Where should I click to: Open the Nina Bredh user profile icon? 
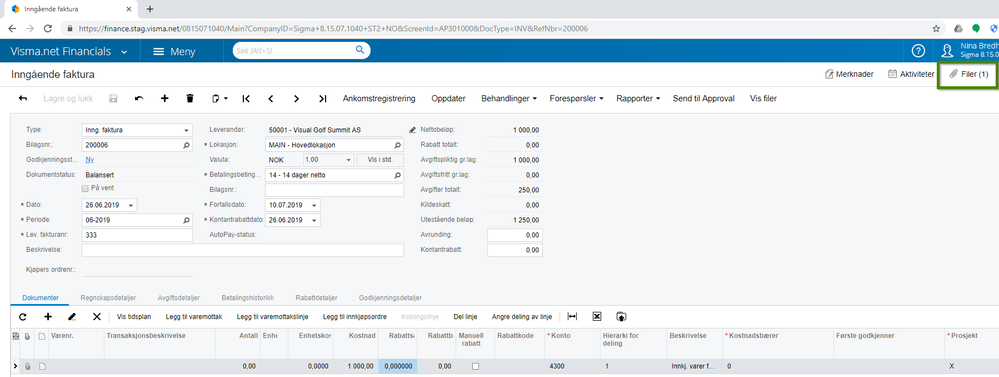947,51
